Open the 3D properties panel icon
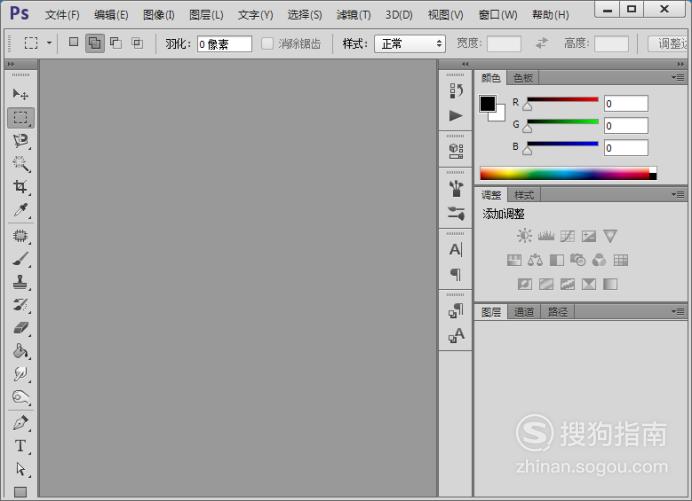The height and width of the screenshot is (501, 692). coord(456,151)
